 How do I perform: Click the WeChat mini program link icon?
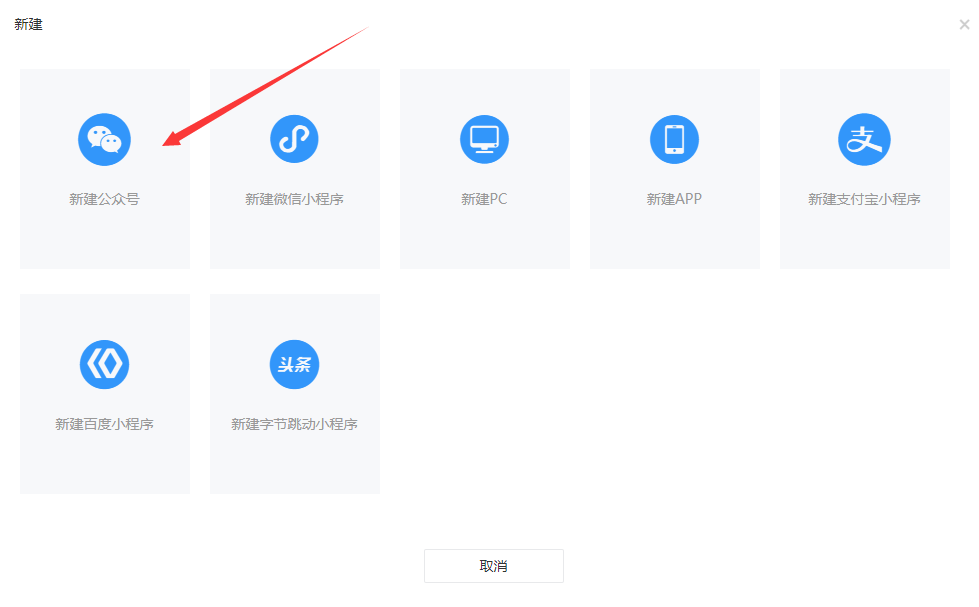[294, 139]
